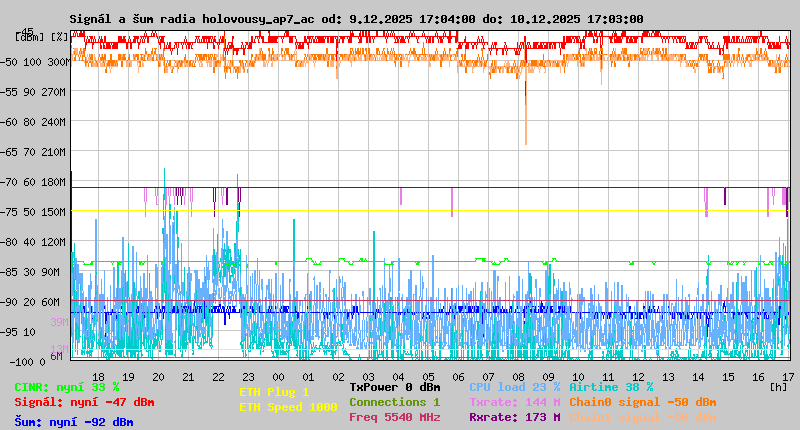Click the 'Freq 5540 MHz' legend label
Viewport: 800px width, 430px height.
tap(395, 417)
